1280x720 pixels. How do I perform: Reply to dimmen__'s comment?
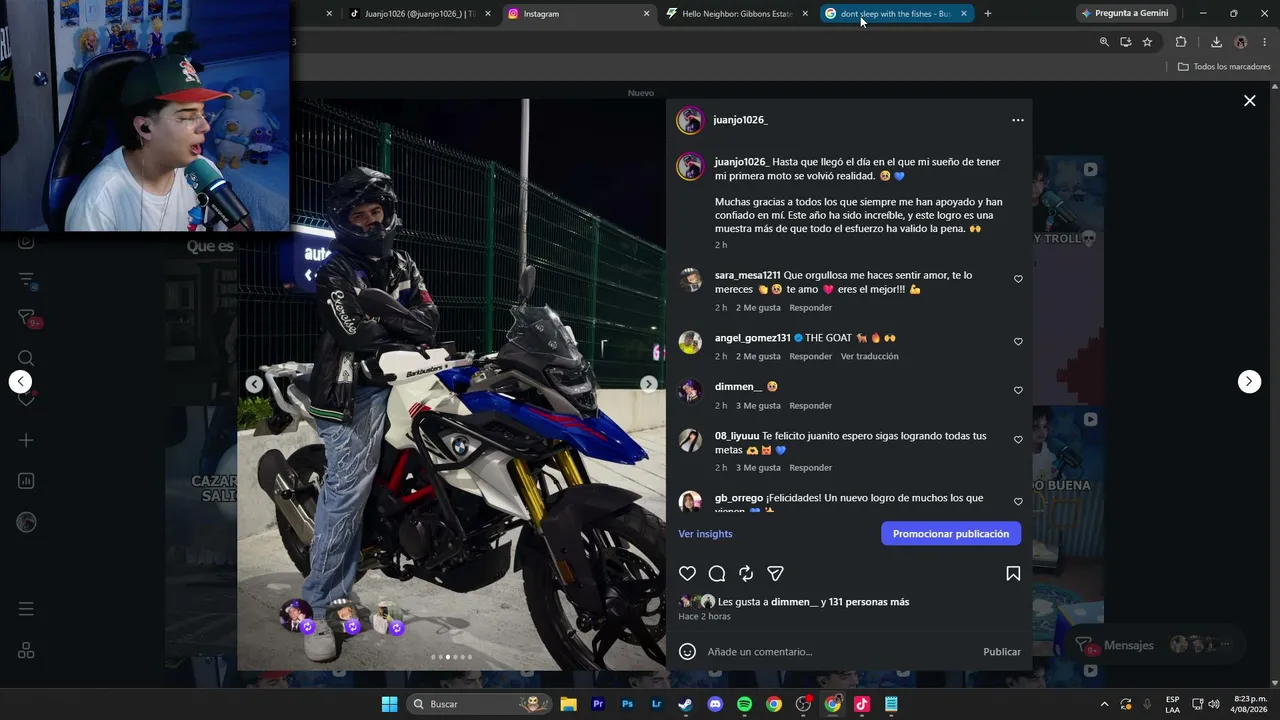point(810,406)
